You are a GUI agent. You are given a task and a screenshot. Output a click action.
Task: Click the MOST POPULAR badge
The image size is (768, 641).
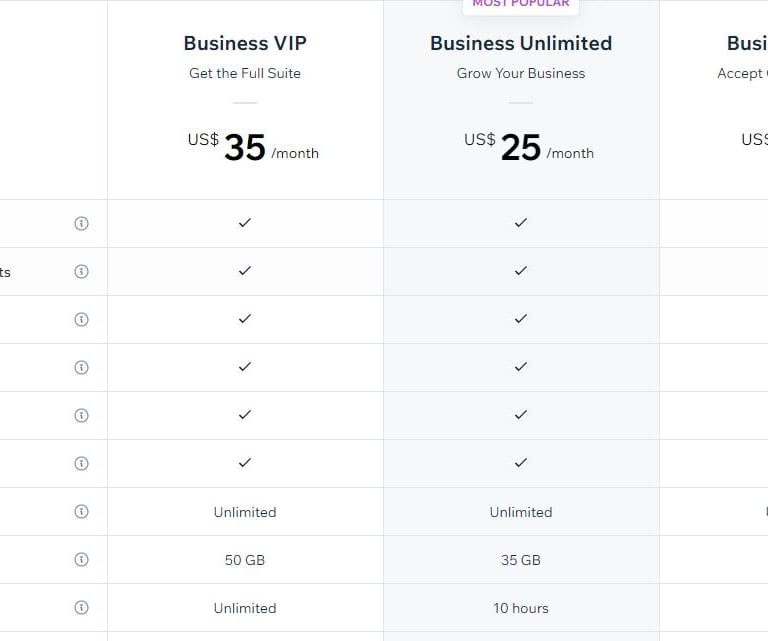coord(521,4)
